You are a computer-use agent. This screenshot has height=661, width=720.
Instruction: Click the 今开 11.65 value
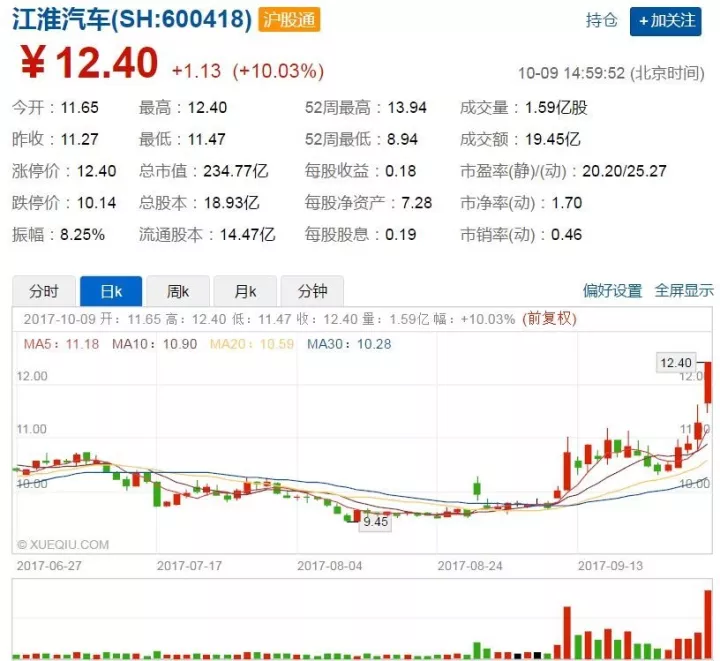79,107
